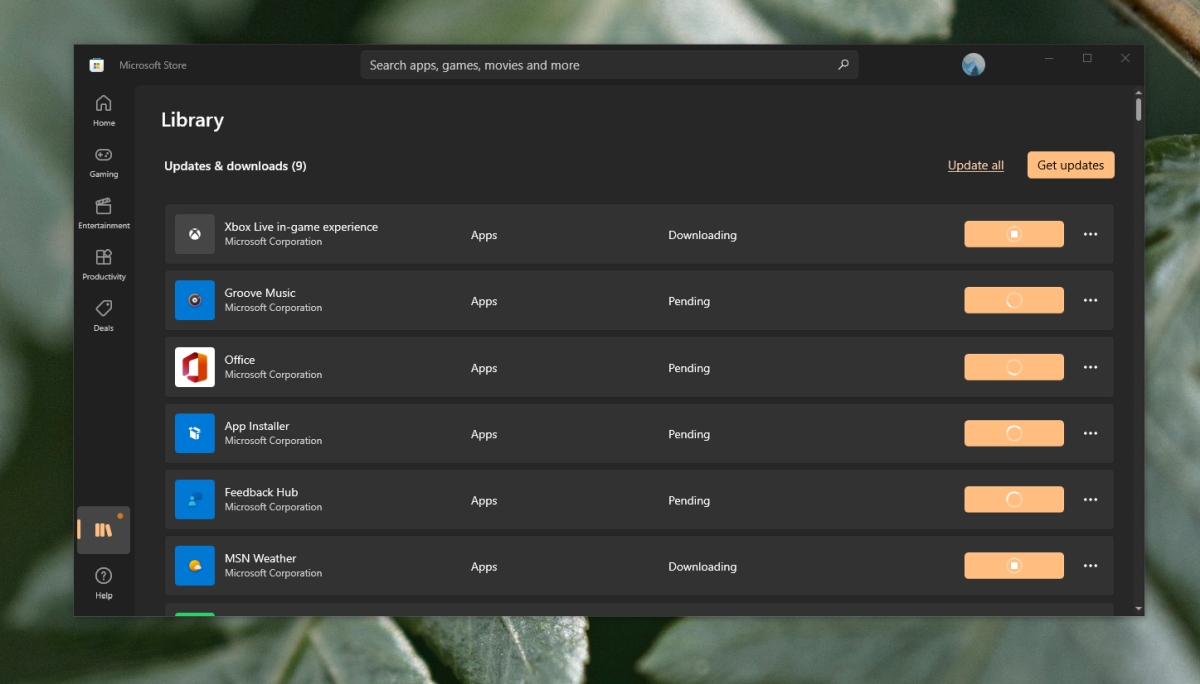The width and height of the screenshot is (1200, 684).
Task: Click the scrollbar down arrow
Action: click(x=1139, y=607)
